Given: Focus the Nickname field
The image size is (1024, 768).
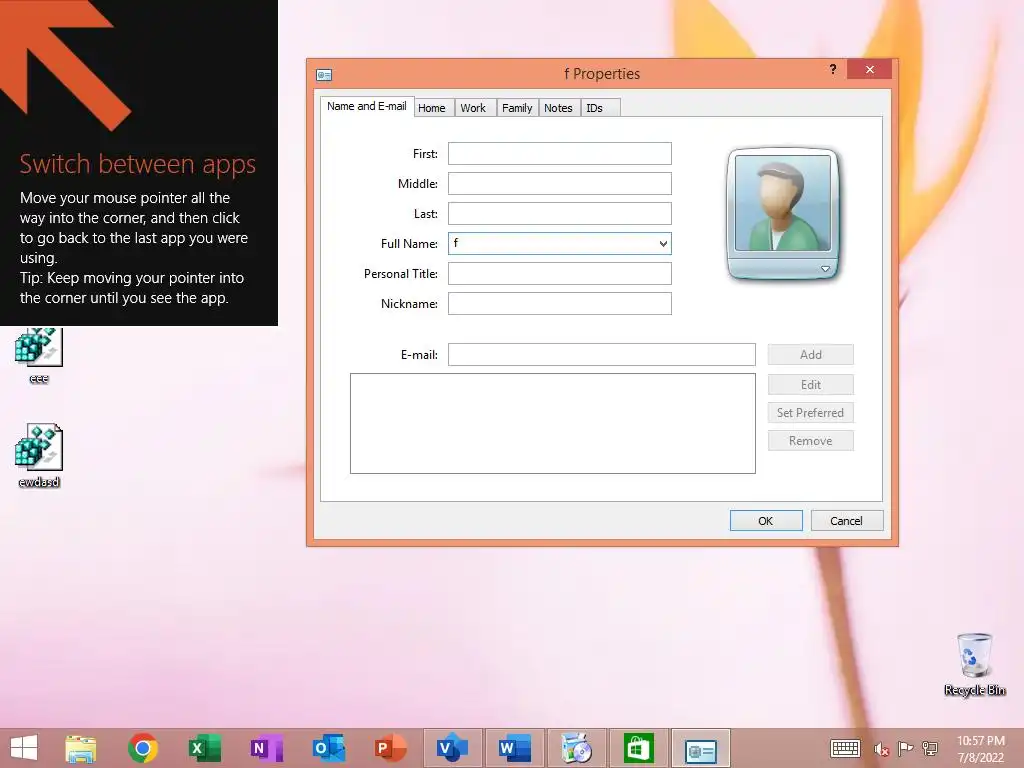Looking at the screenshot, I should pos(560,304).
